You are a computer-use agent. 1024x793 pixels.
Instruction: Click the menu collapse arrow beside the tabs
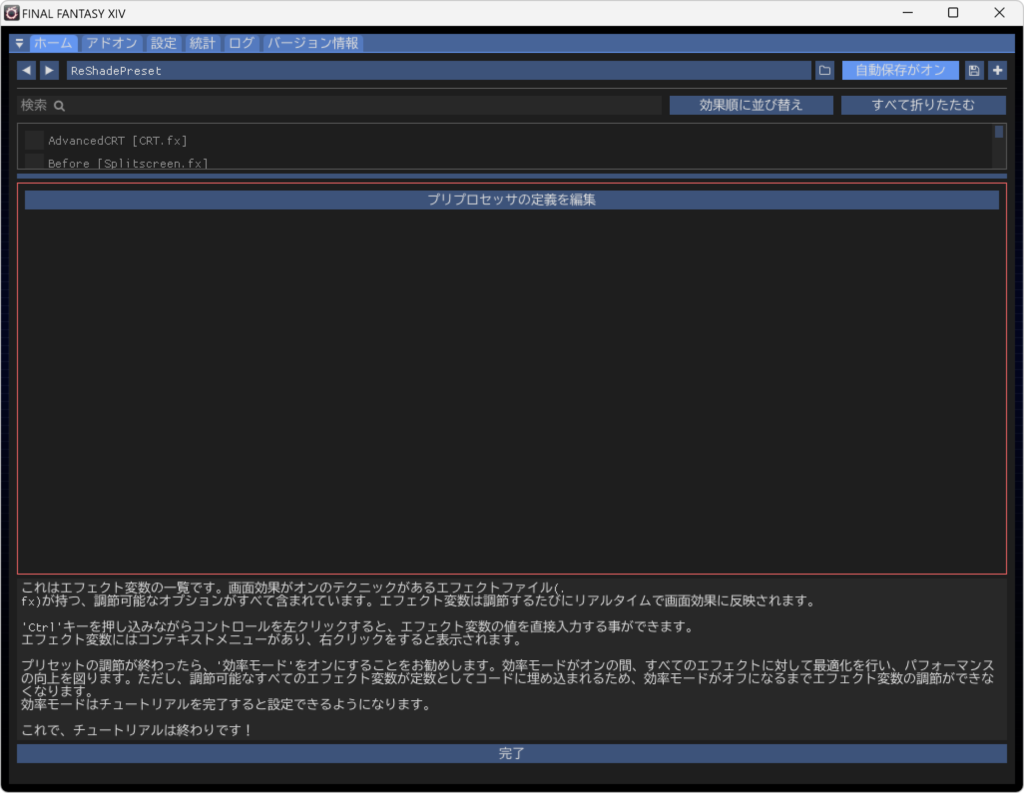click(x=18, y=43)
